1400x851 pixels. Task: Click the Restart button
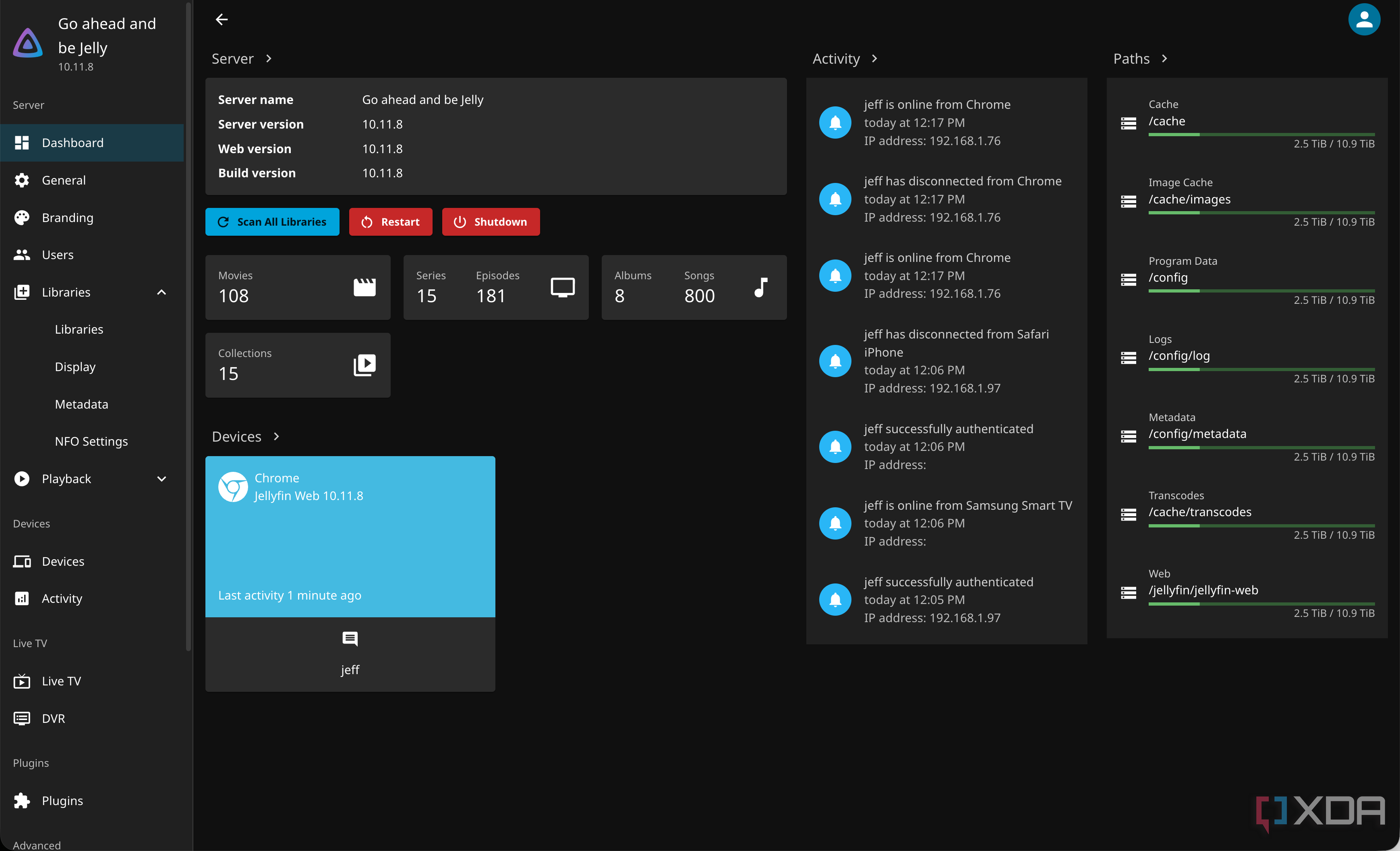click(x=390, y=222)
